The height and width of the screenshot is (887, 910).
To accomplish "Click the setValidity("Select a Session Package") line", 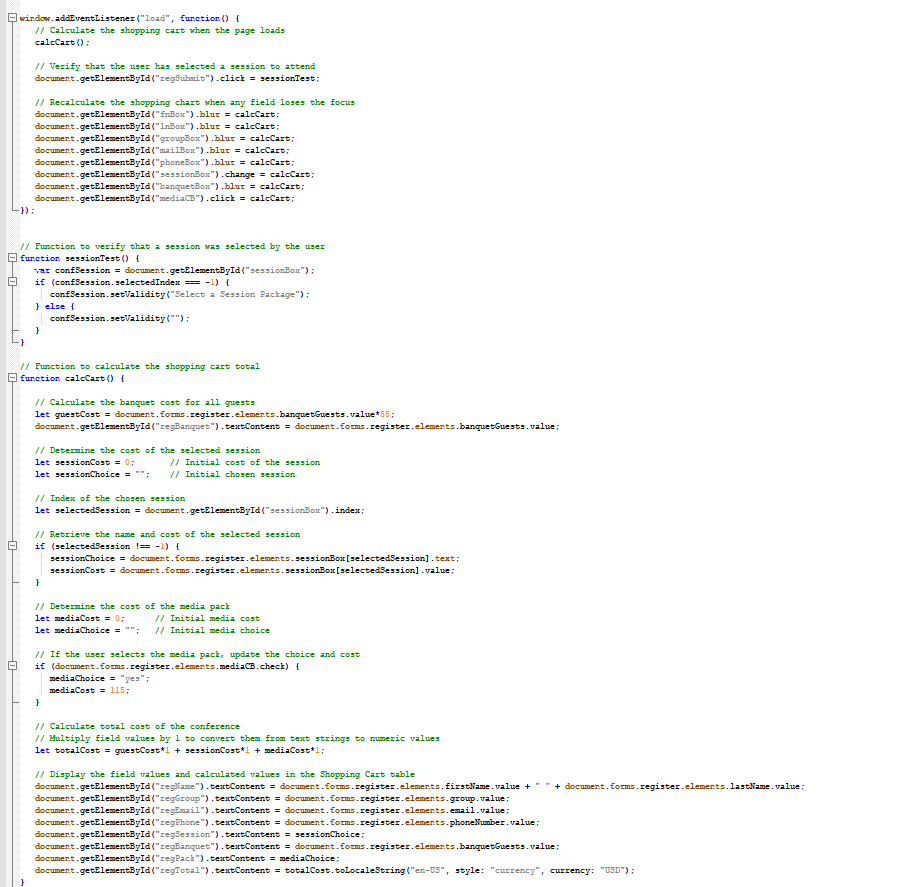I will coord(180,294).
